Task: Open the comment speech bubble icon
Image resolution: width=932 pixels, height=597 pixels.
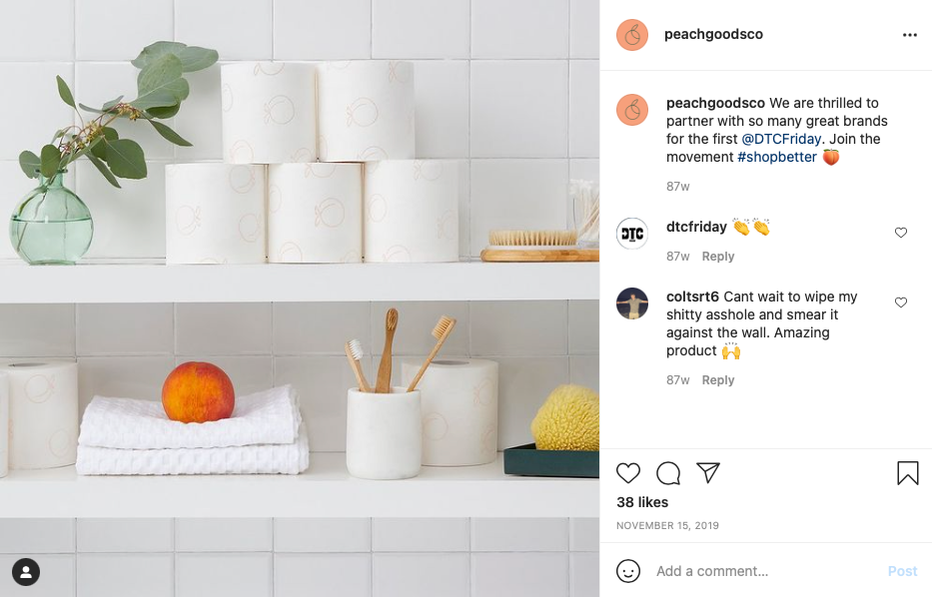Action: [x=668, y=473]
